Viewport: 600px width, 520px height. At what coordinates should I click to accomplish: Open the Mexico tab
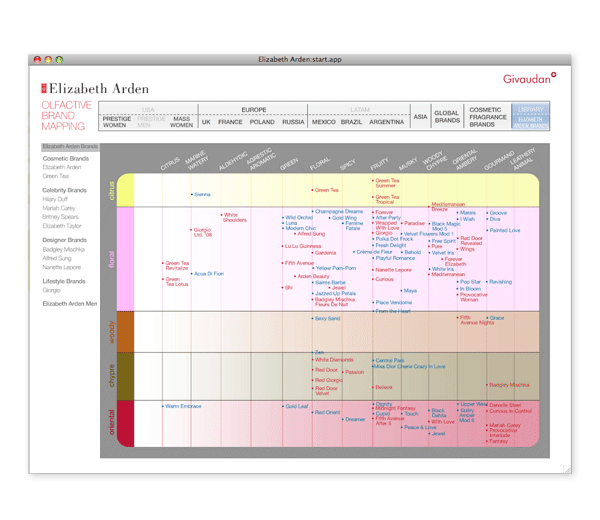(324, 122)
